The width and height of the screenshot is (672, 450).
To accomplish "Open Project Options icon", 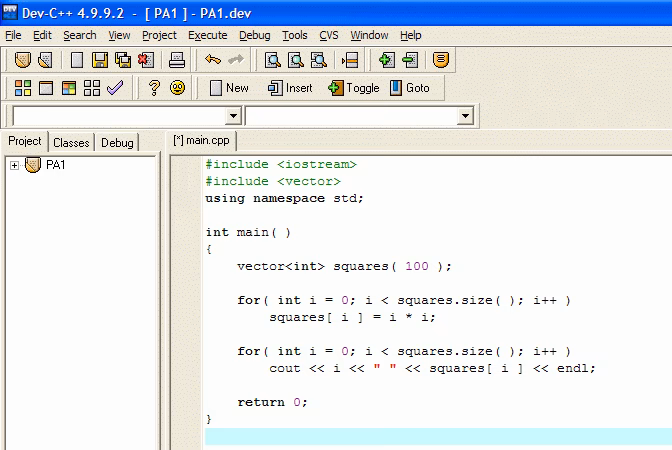I will tap(441, 60).
